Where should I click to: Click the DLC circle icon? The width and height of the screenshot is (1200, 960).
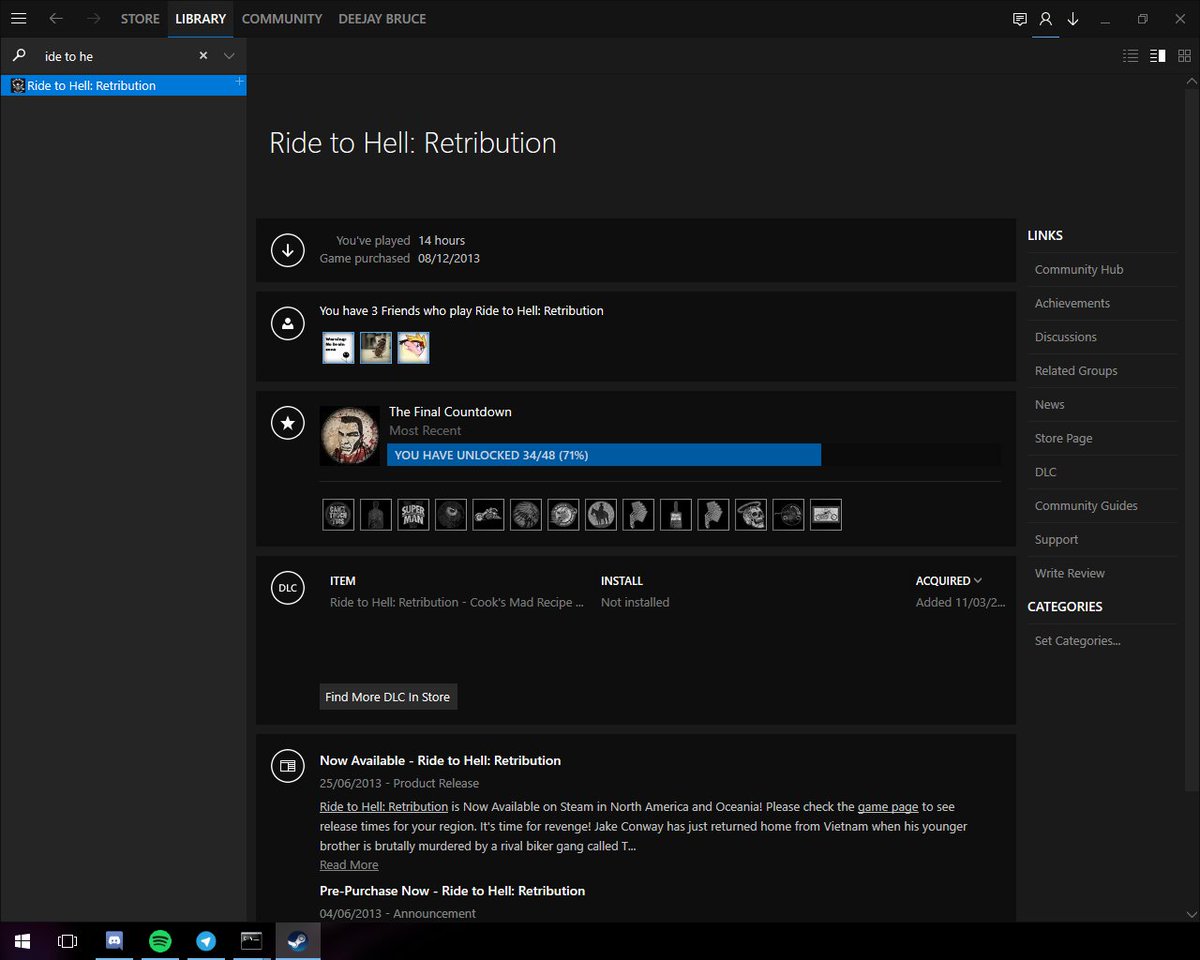[x=288, y=588]
